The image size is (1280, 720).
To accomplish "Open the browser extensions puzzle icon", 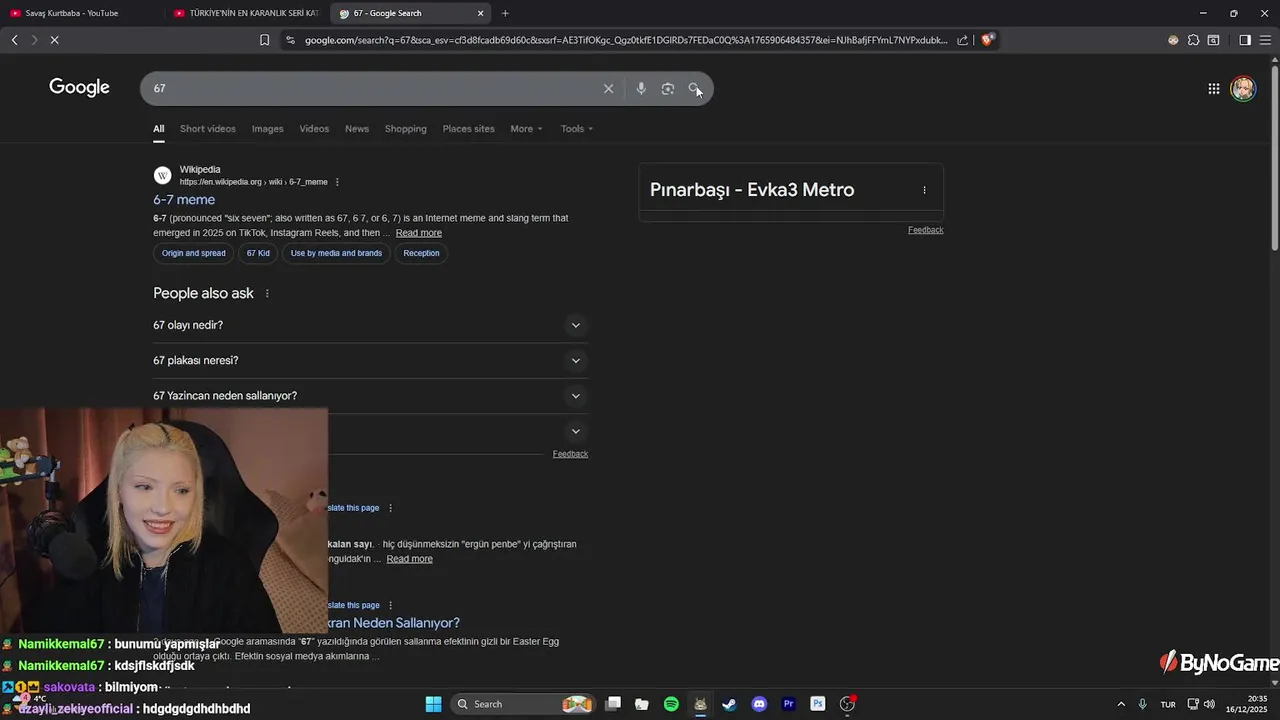I will click(x=1193, y=40).
